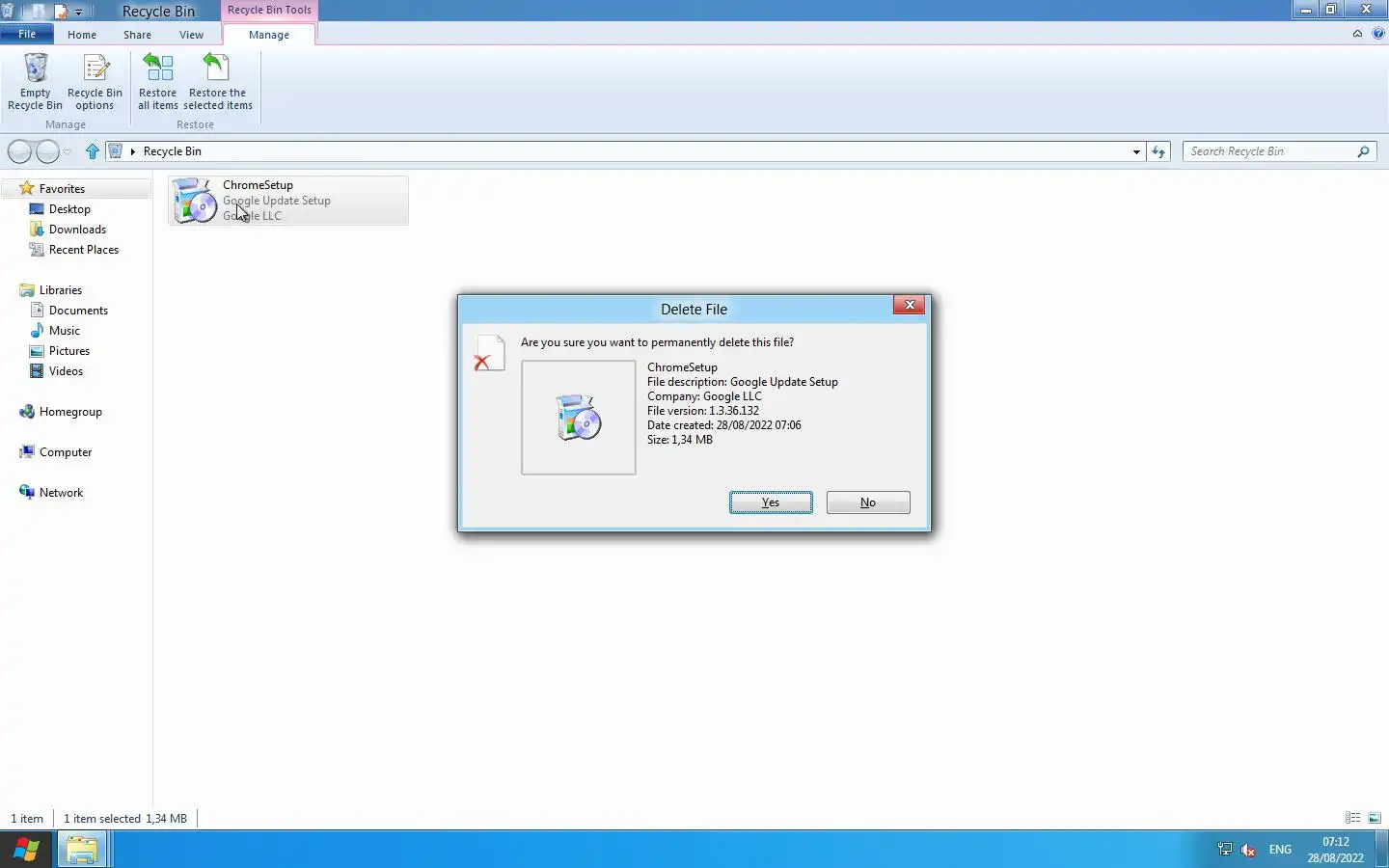Expand the address bar breadcrumb arrow
This screenshot has width=1389, height=868.
(x=133, y=151)
